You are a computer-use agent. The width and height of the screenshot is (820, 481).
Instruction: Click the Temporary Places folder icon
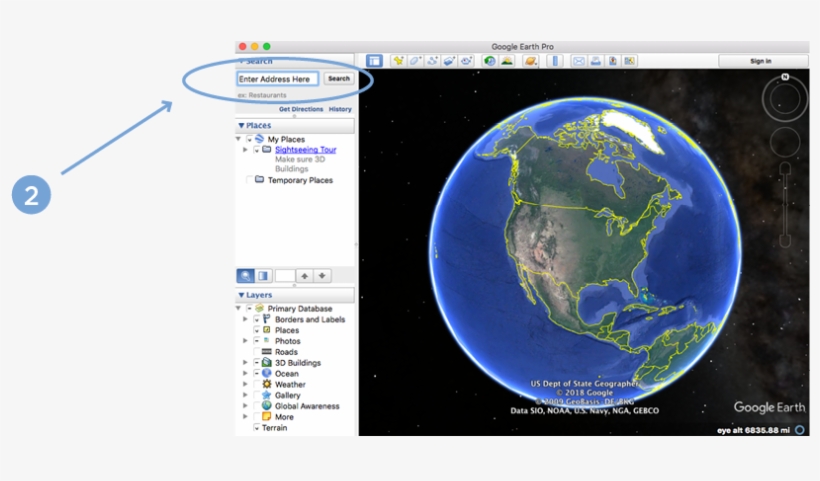pos(259,179)
